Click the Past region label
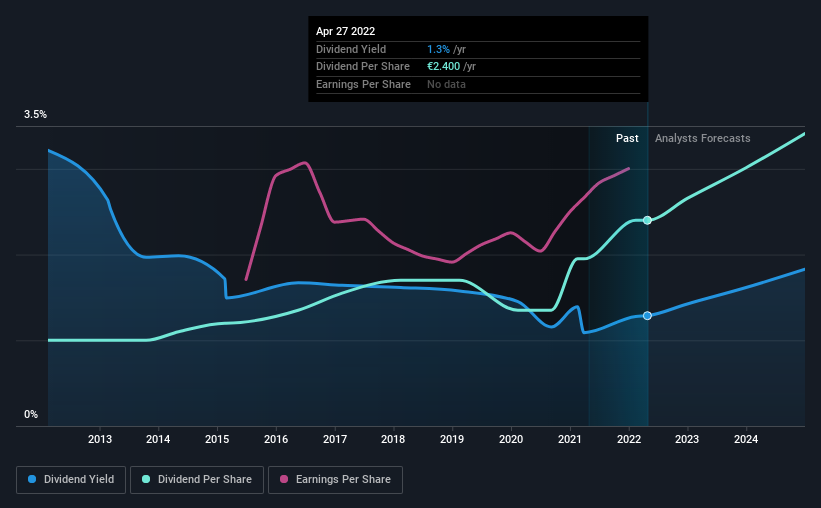821x508 pixels. coord(627,138)
